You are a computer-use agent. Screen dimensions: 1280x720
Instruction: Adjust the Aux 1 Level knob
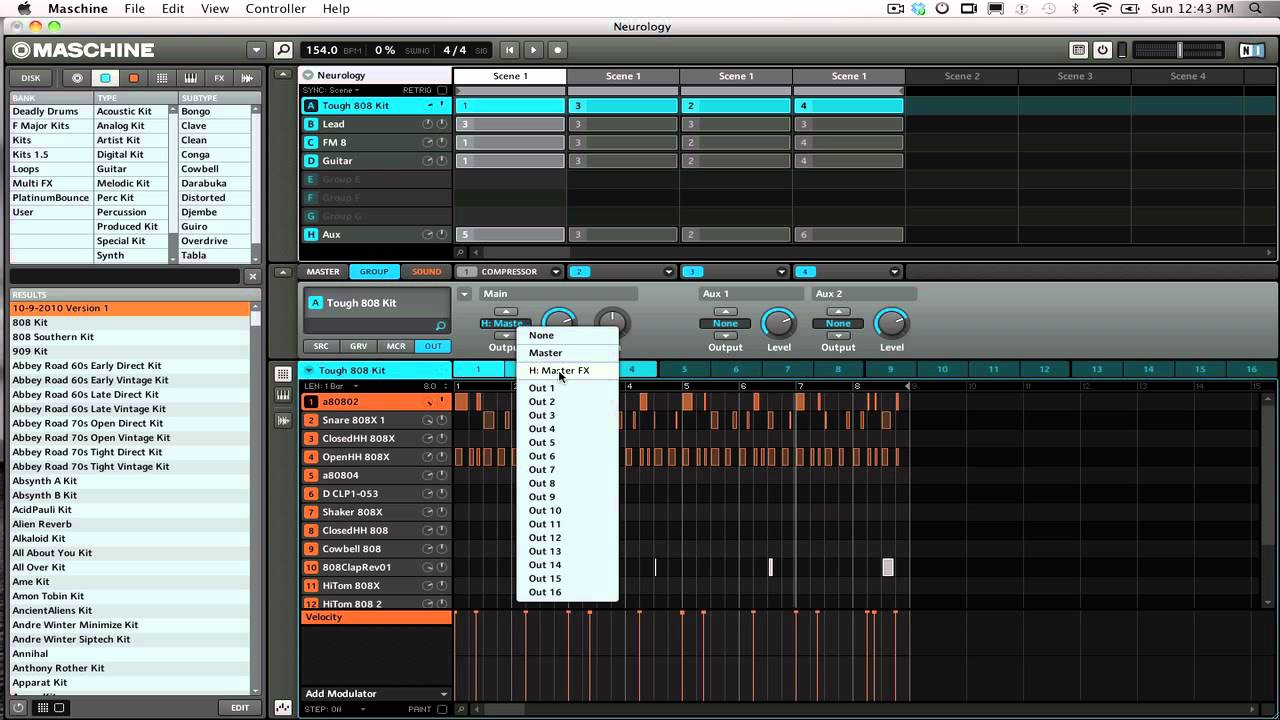[778, 322]
